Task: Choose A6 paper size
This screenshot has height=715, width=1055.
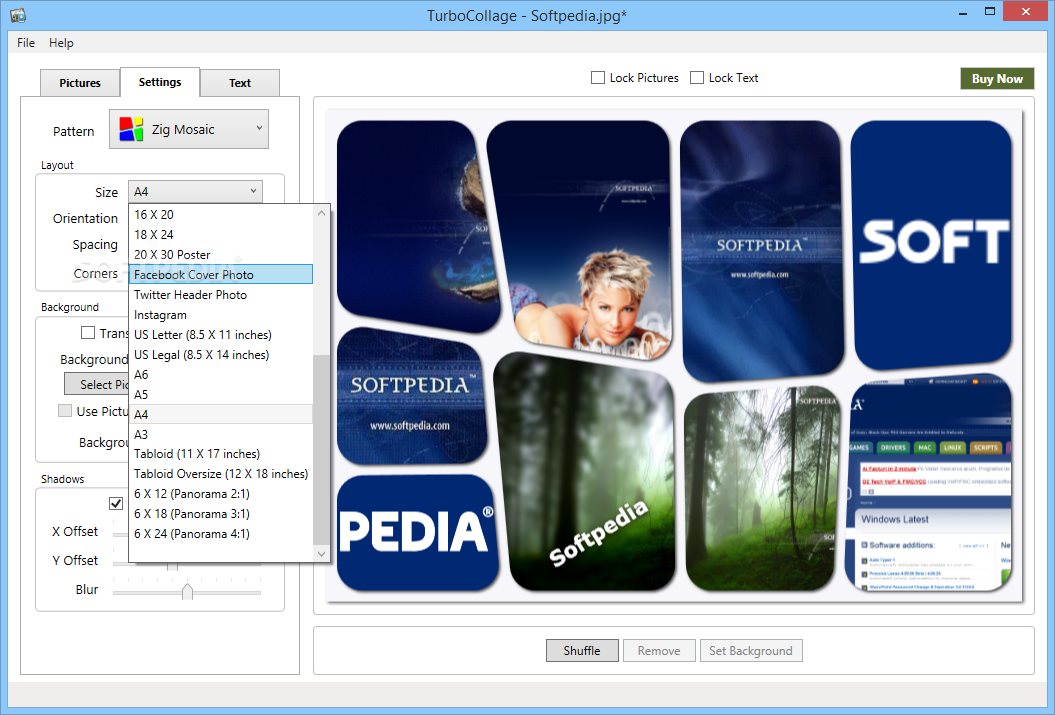Action: point(221,375)
